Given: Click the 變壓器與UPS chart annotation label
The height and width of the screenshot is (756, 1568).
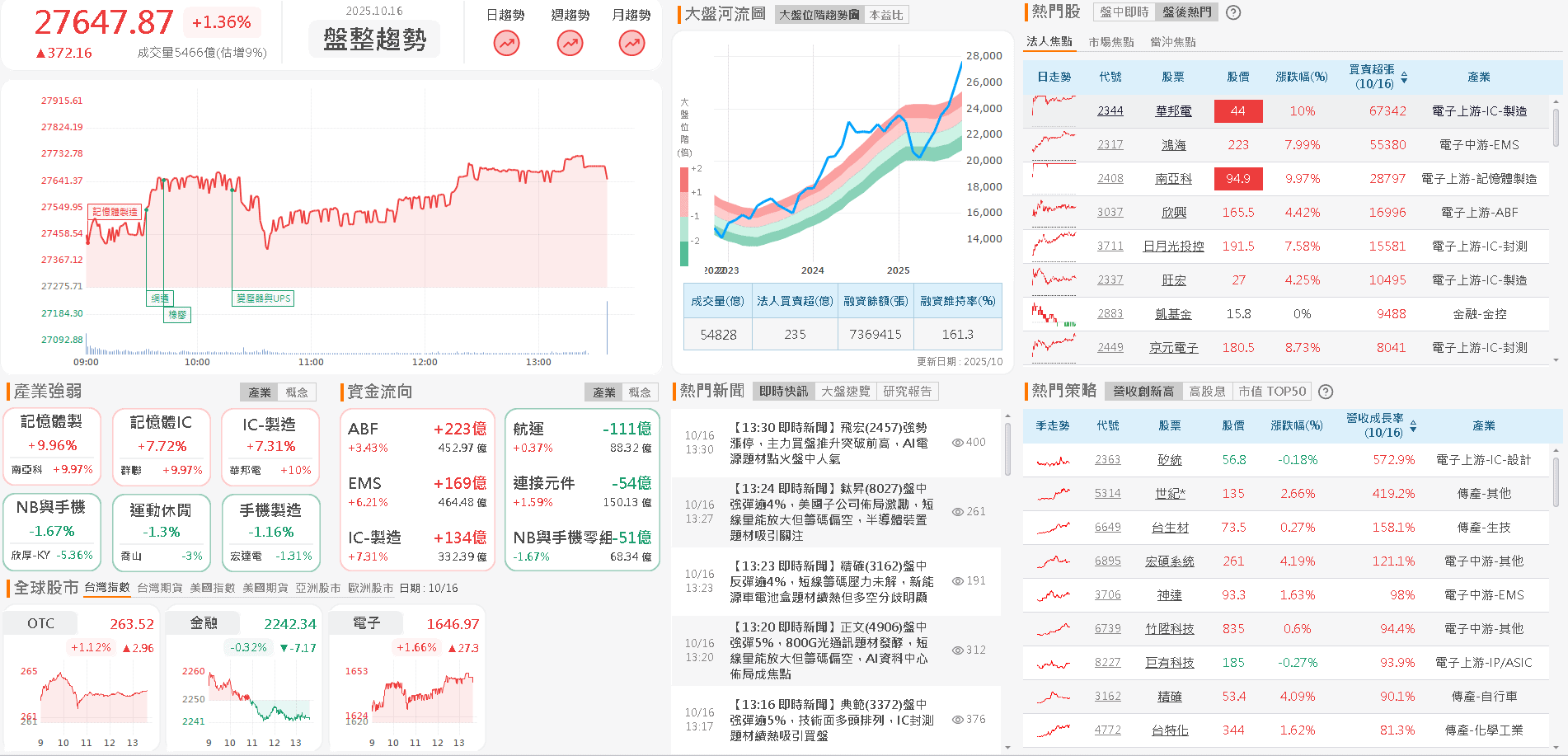Looking at the screenshot, I should pos(263,298).
